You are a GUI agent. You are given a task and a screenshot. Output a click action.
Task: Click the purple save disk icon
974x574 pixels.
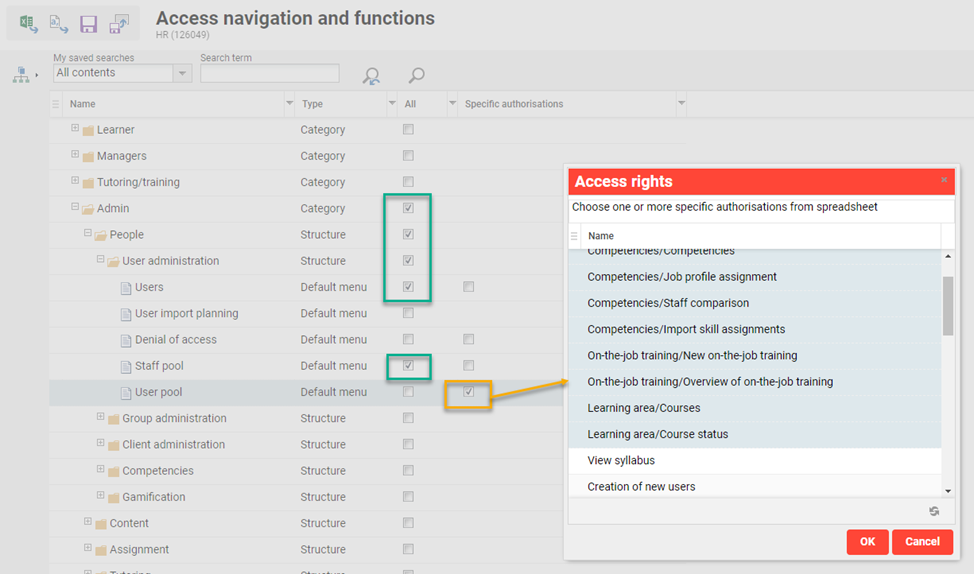(x=89, y=23)
